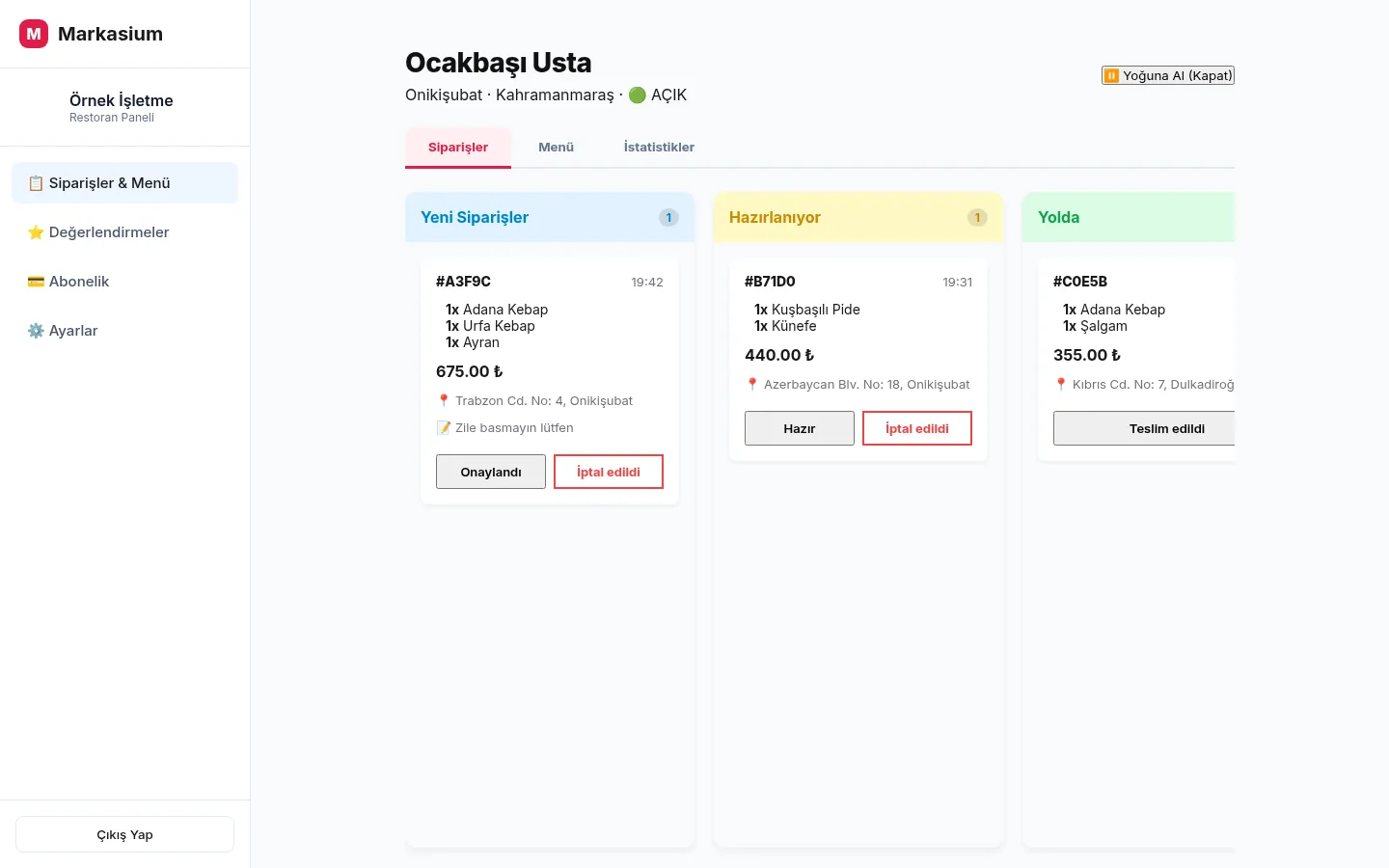Click the Yolda column header
Image resolution: width=1389 pixels, height=868 pixels.
tap(1129, 217)
